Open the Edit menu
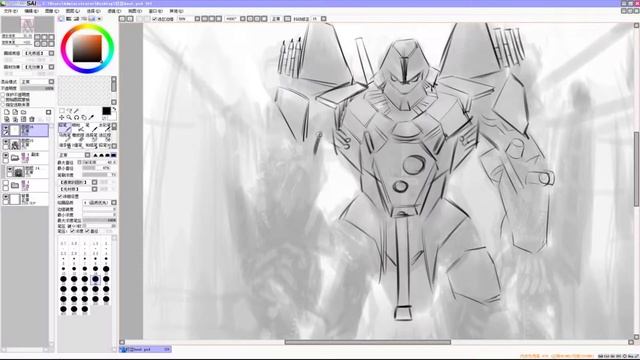The image size is (640, 360). pyautogui.click(x=31, y=11)
